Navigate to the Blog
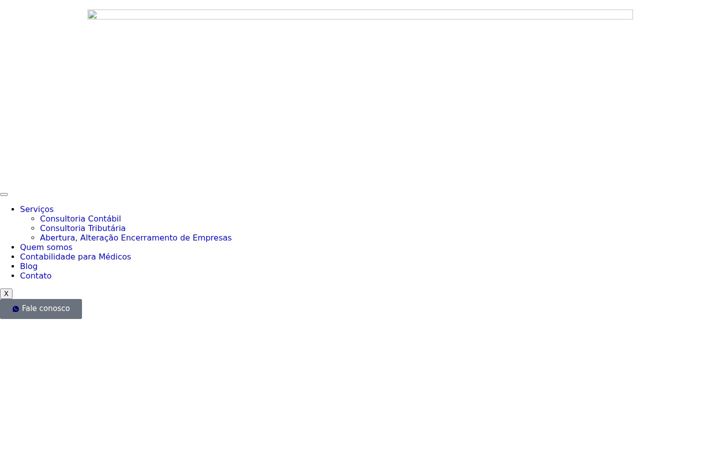The height and width of the screenshot is (450, 720). pos(28,266)
